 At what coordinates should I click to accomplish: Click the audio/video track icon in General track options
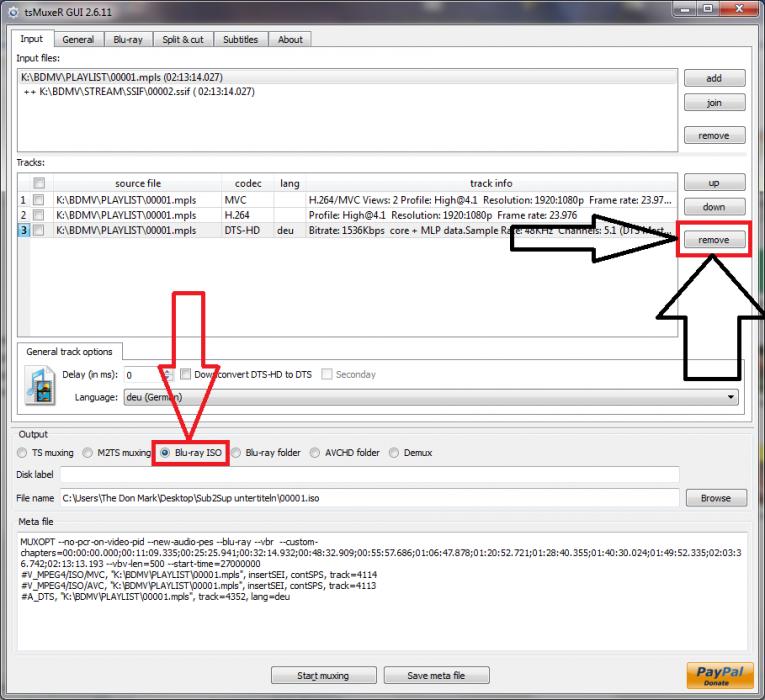40,386
